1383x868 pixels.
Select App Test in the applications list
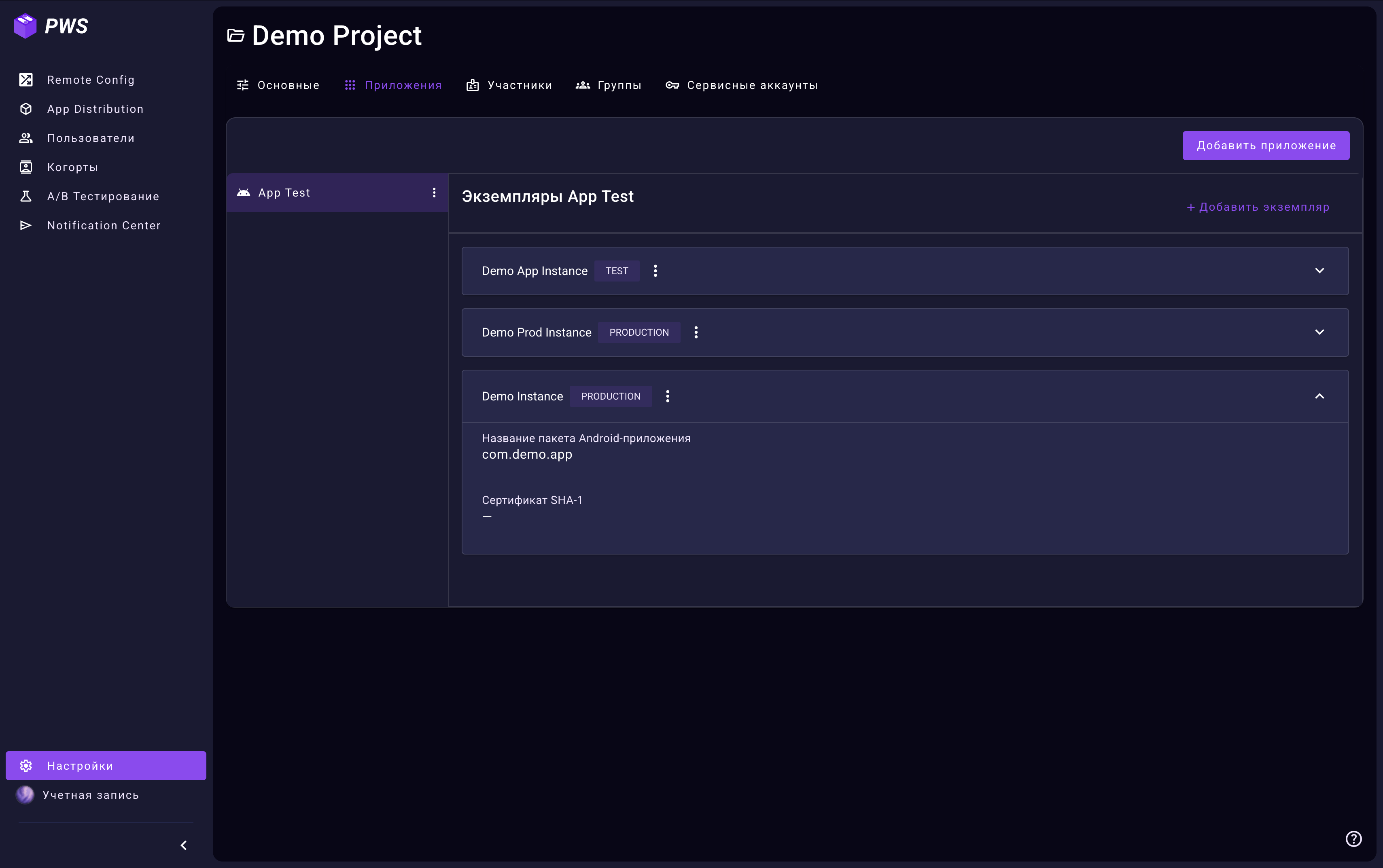284,193
